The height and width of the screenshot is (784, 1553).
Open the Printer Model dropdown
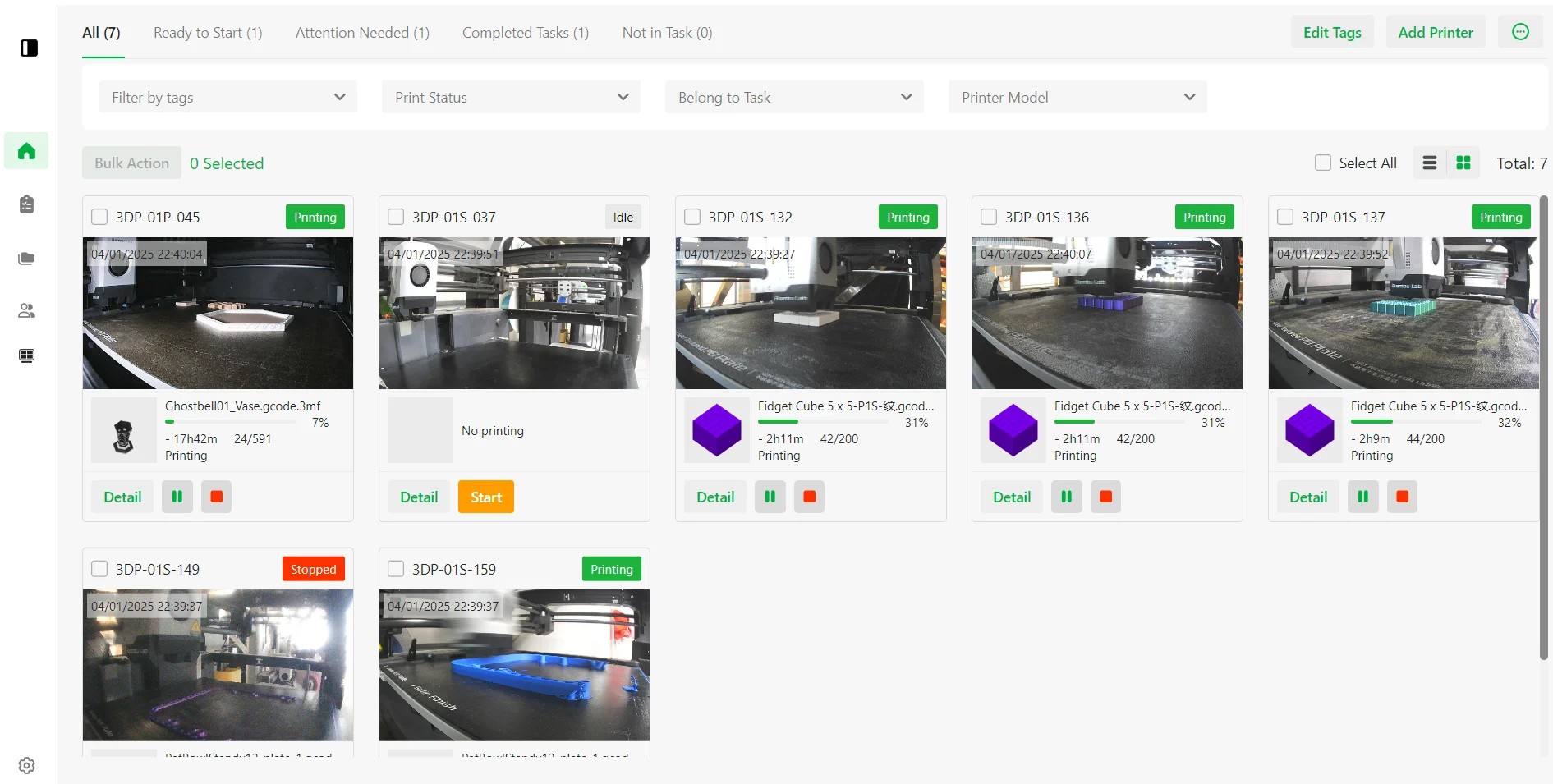pos(1077,97)
